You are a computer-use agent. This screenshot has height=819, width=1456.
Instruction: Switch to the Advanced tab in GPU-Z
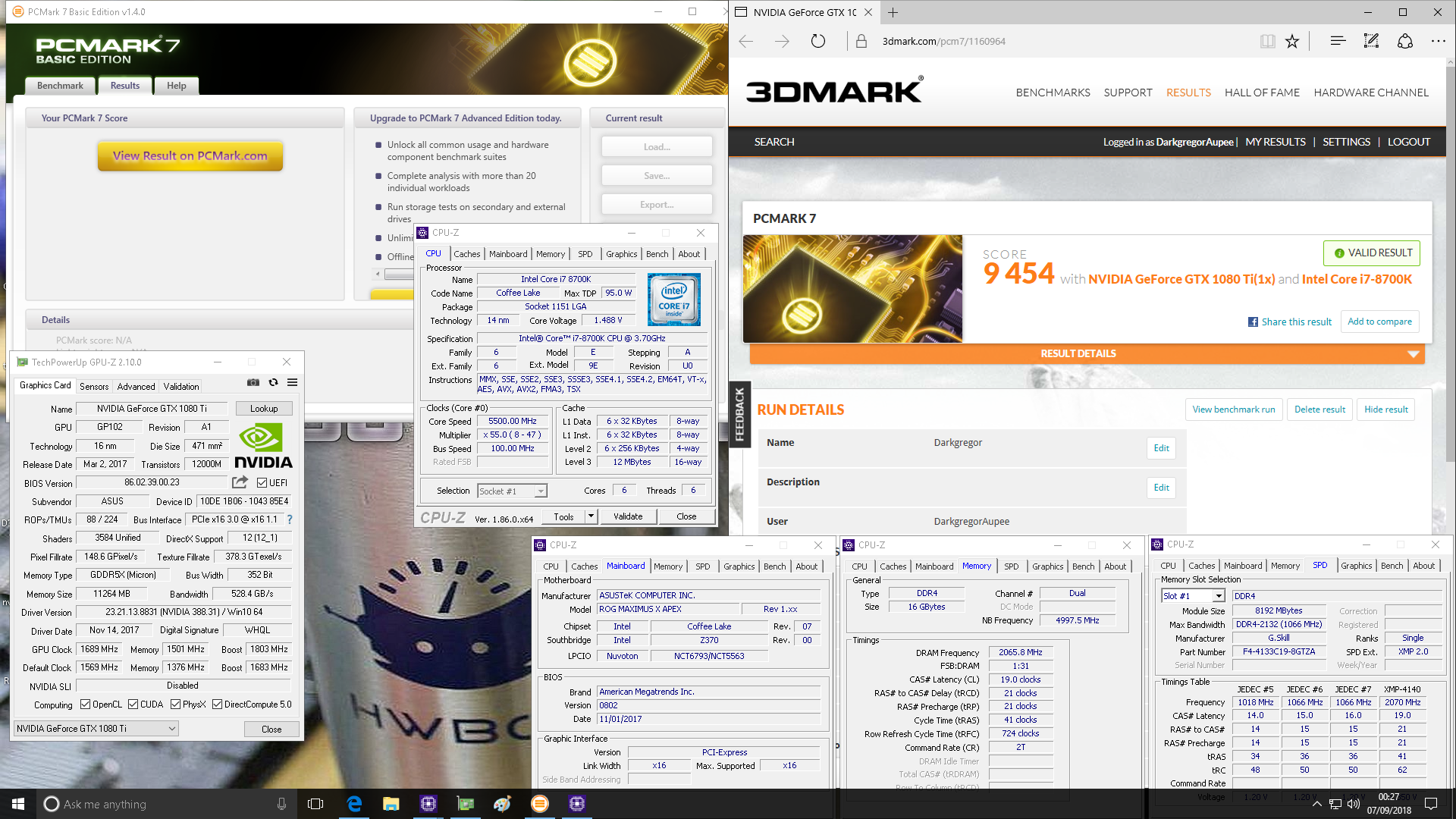click(x=136, y=387)
